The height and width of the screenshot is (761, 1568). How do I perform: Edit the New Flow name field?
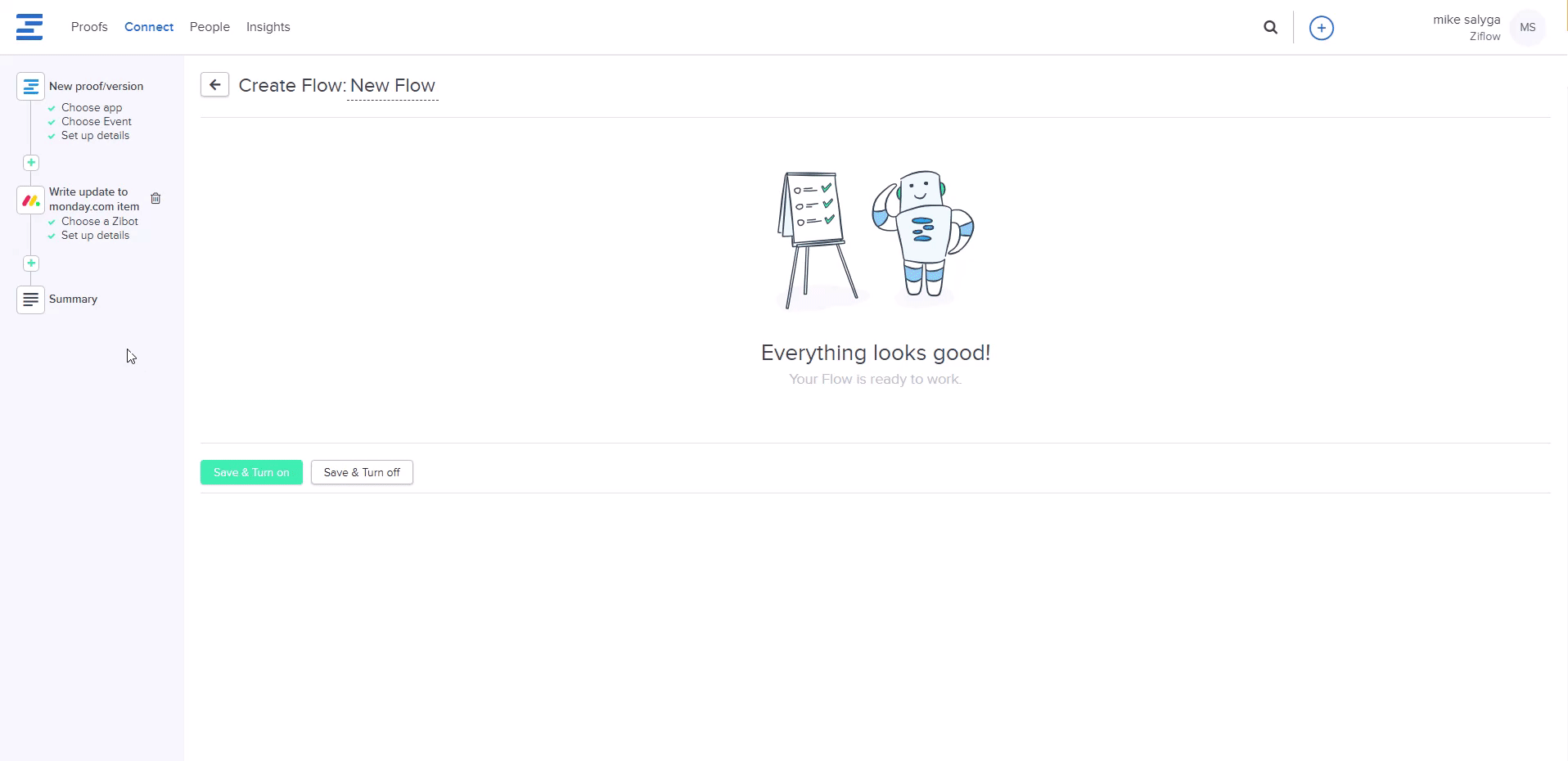(393, 86)
